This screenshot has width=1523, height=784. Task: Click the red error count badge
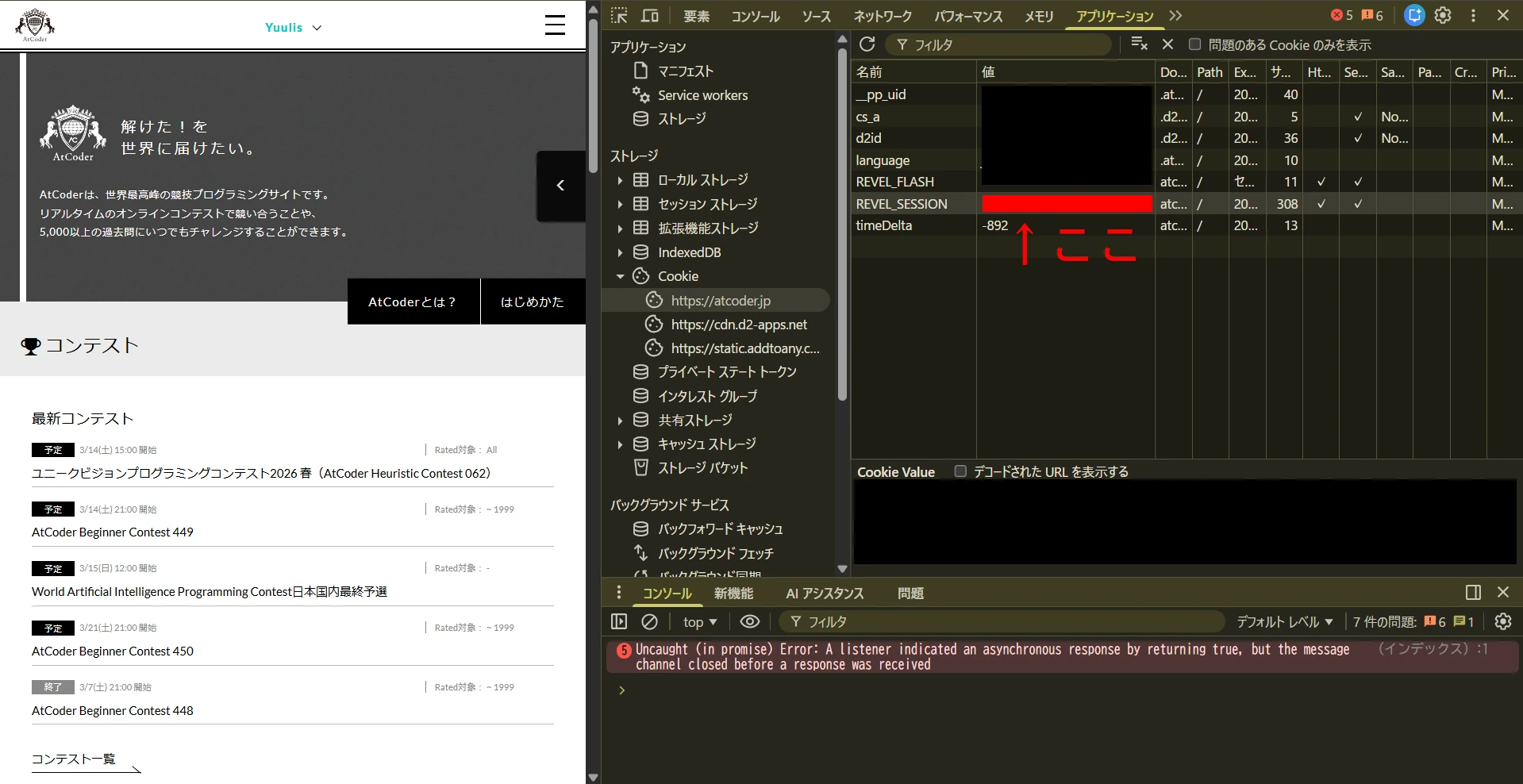click(1342, 15)
